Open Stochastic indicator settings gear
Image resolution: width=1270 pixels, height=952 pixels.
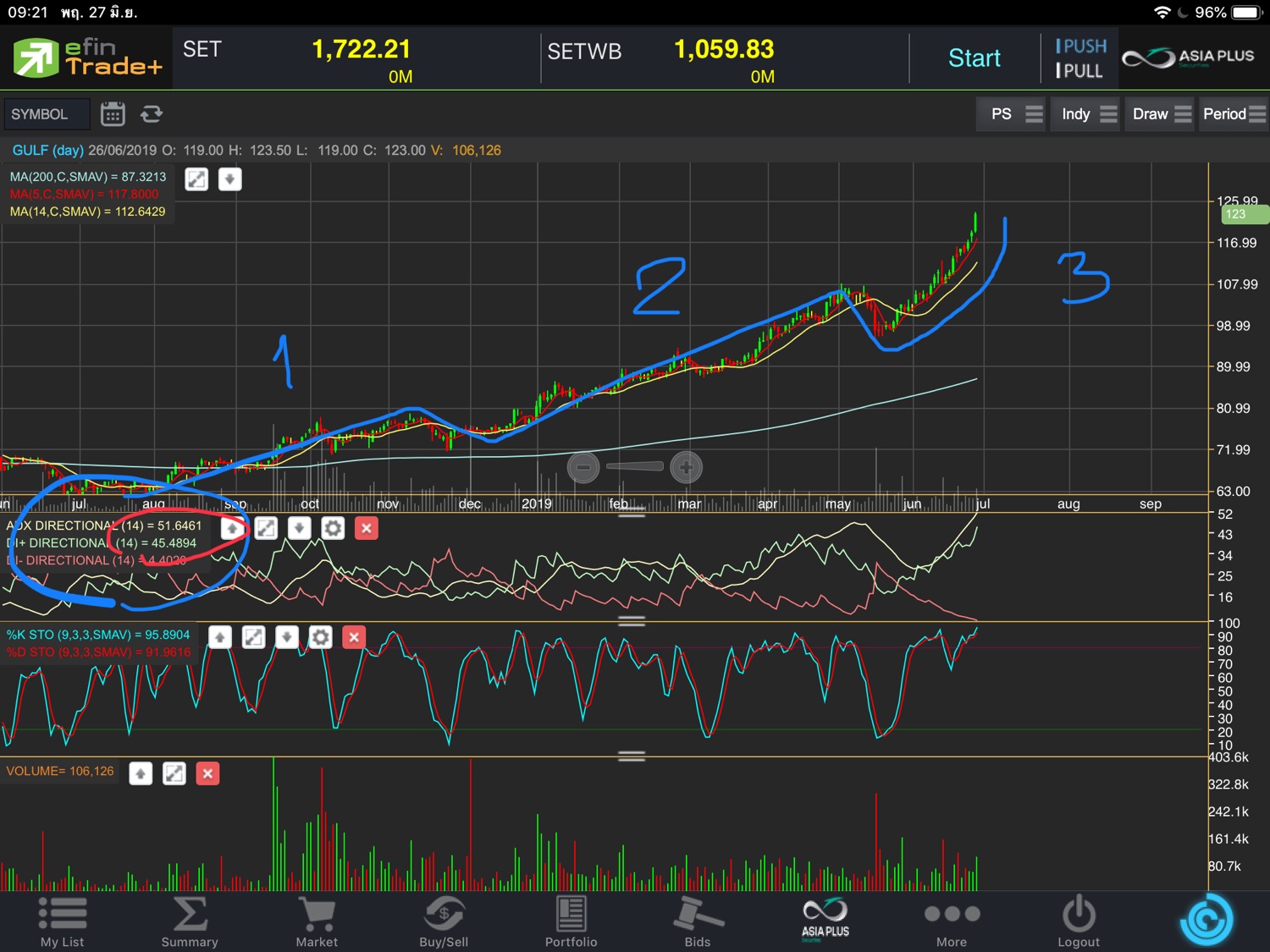[x=320, y=637]
